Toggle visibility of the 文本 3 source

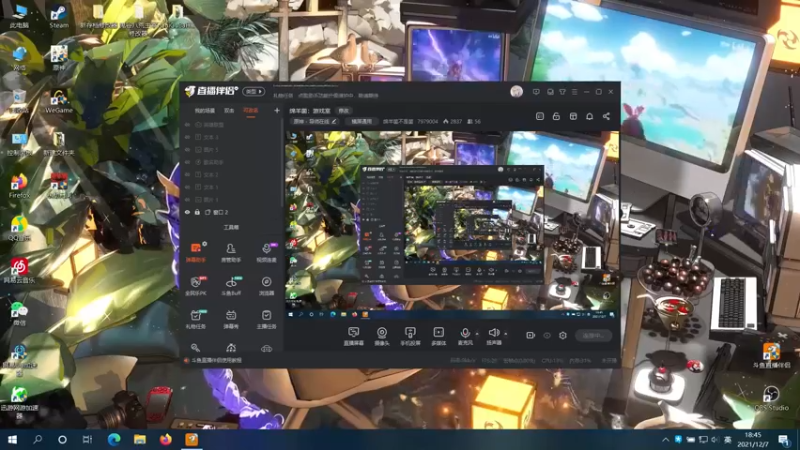[x=187, y=137]
